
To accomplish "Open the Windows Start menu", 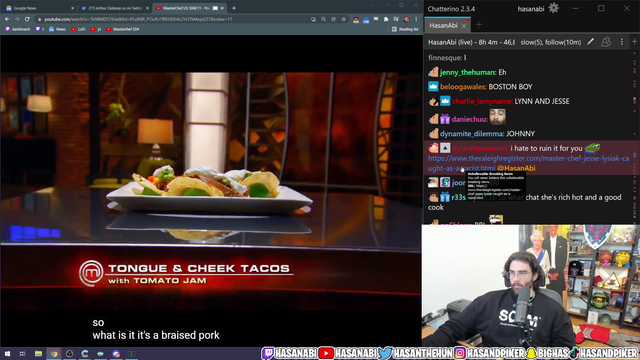I will [x=7, y=353].
